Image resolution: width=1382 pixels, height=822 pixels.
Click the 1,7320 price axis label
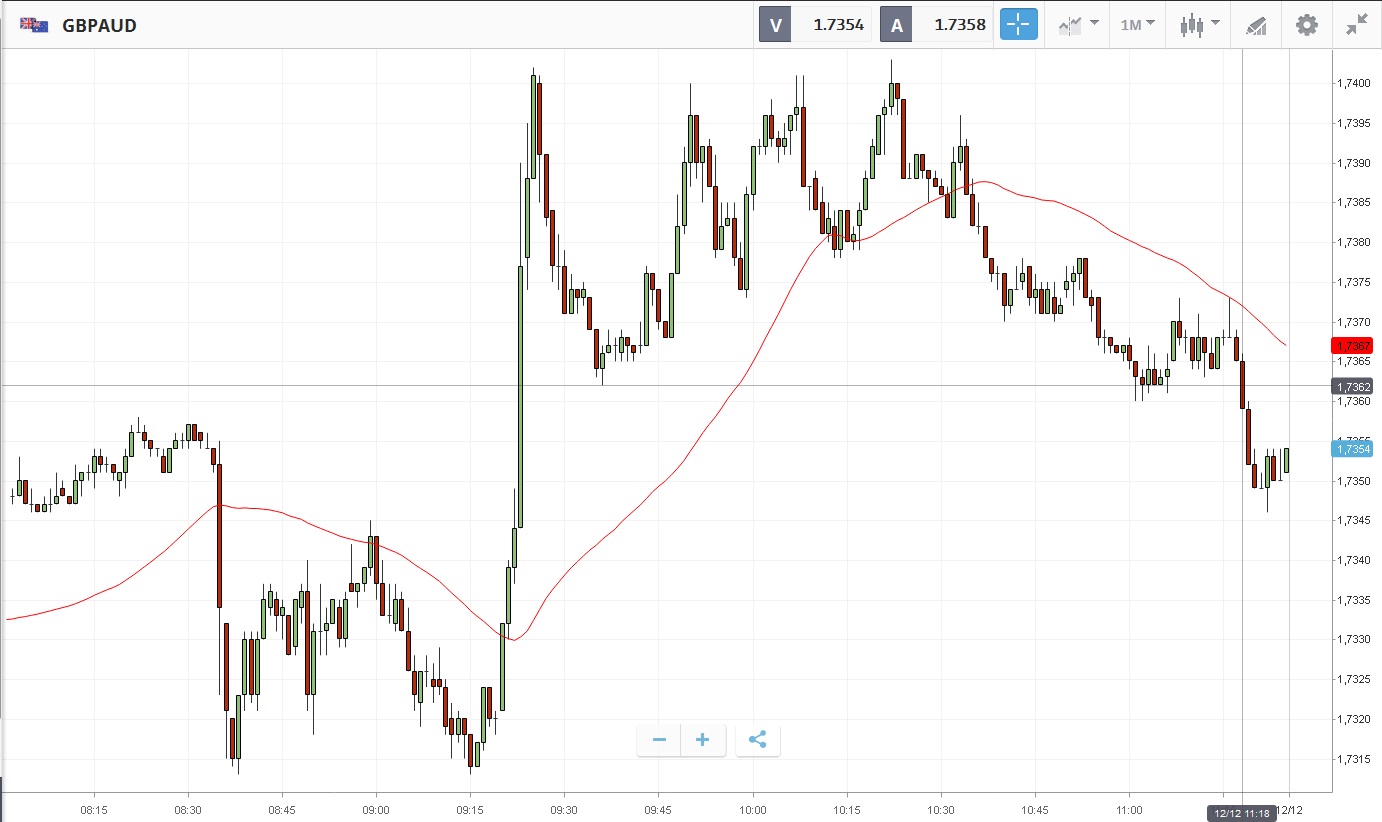[1353, 719]
